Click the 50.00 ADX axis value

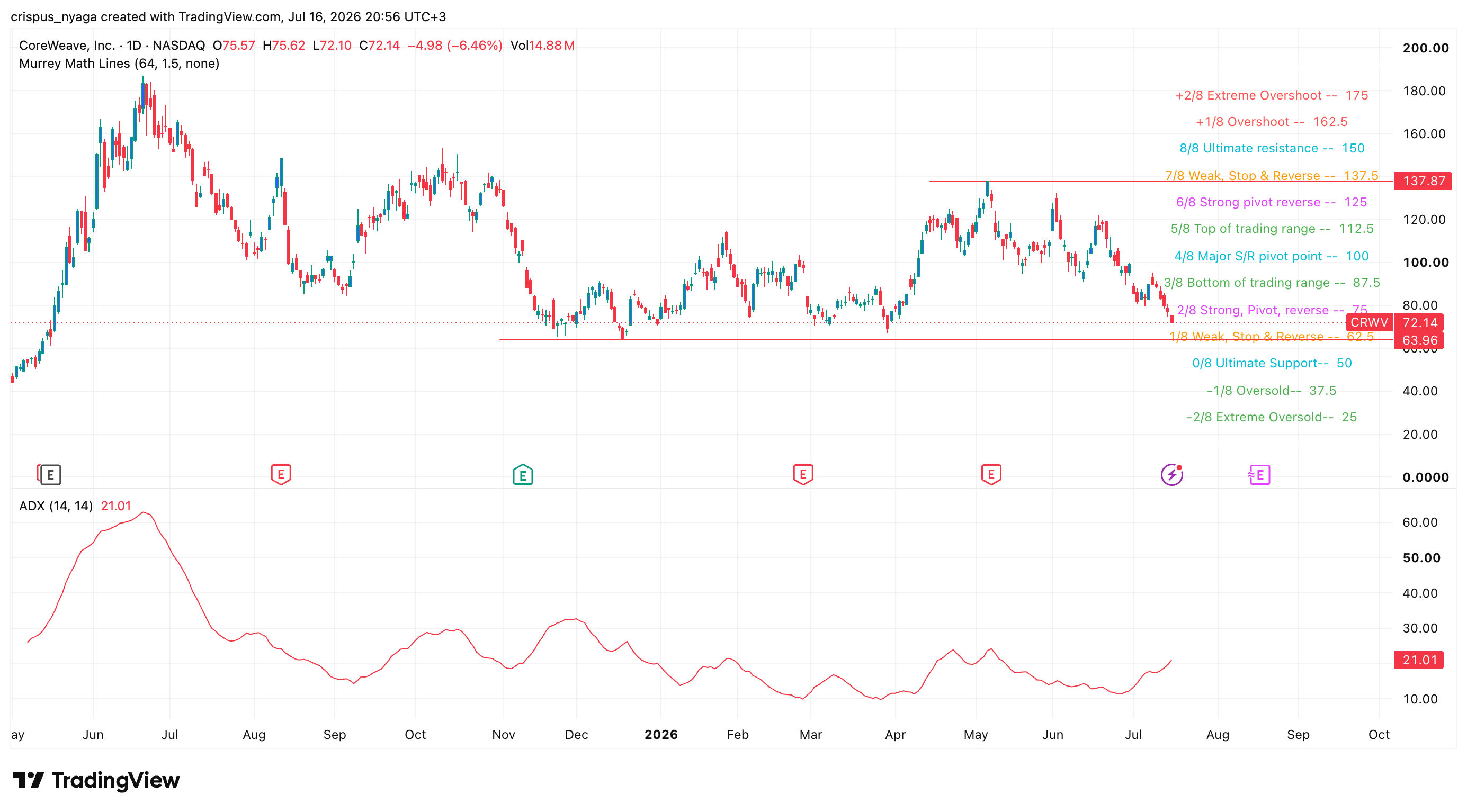1421,557
